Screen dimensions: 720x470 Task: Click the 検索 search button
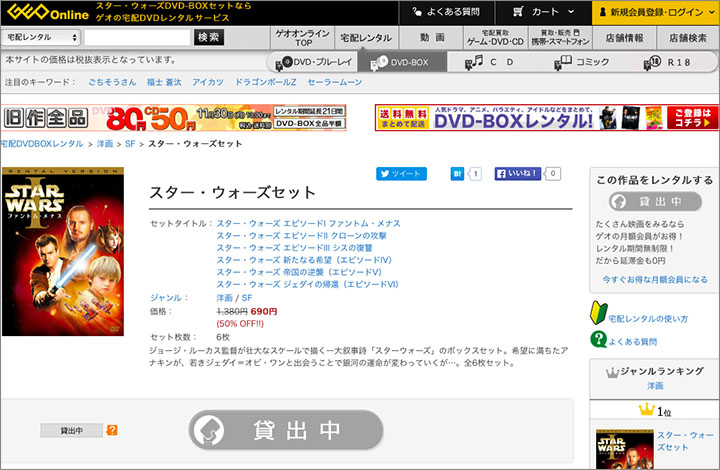click(209, 37)
